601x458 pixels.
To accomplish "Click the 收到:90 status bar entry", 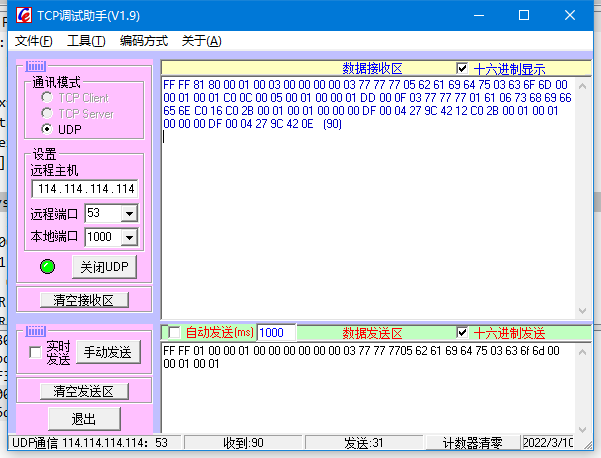I will coord(243,443).
